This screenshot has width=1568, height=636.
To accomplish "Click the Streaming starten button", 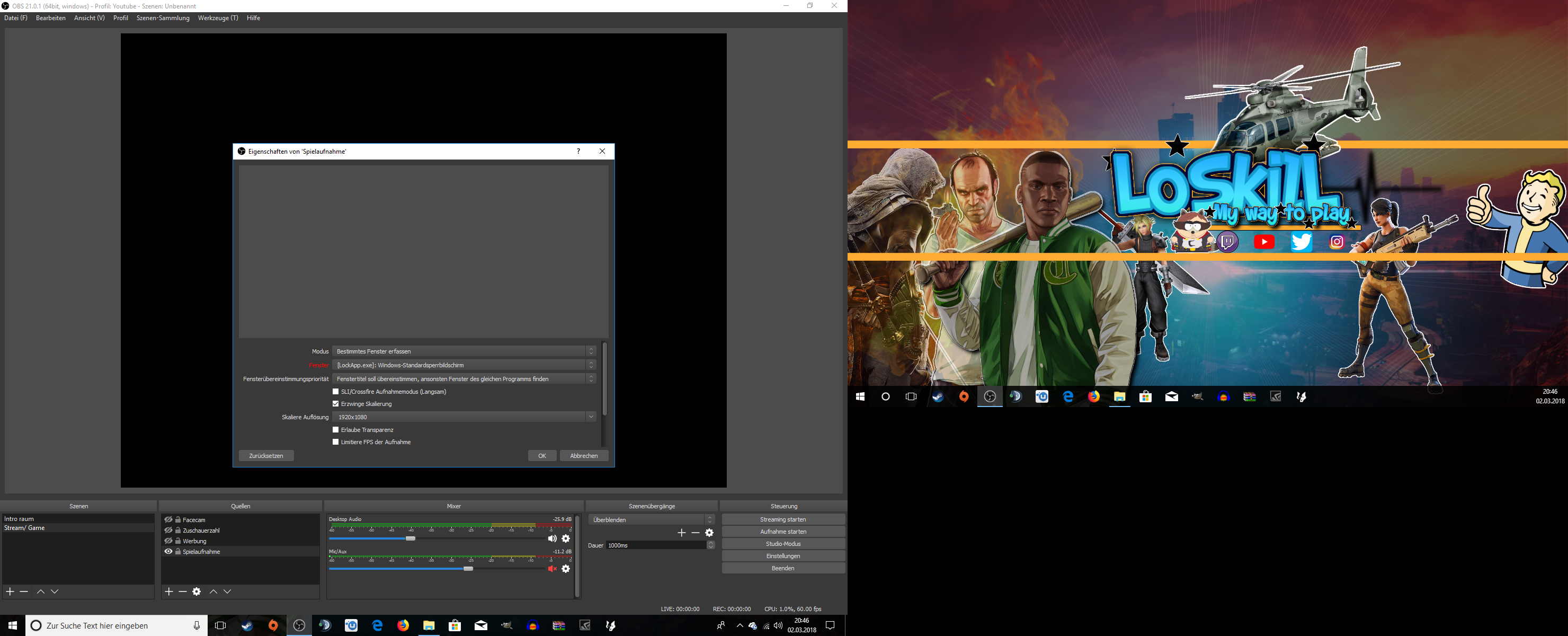I will coord(783,519).
